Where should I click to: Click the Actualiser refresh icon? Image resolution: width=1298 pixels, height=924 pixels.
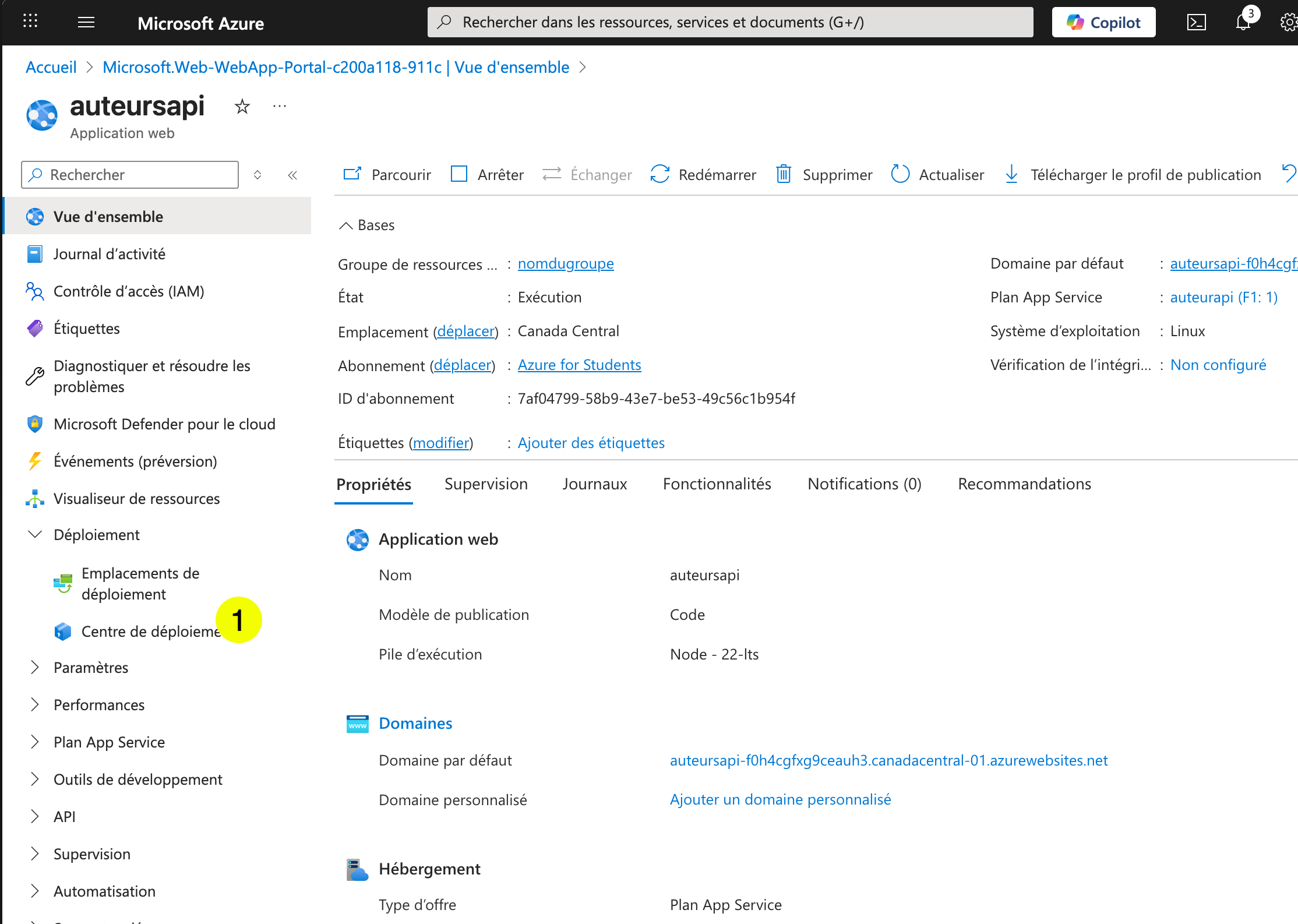click(x=900, y=174)
